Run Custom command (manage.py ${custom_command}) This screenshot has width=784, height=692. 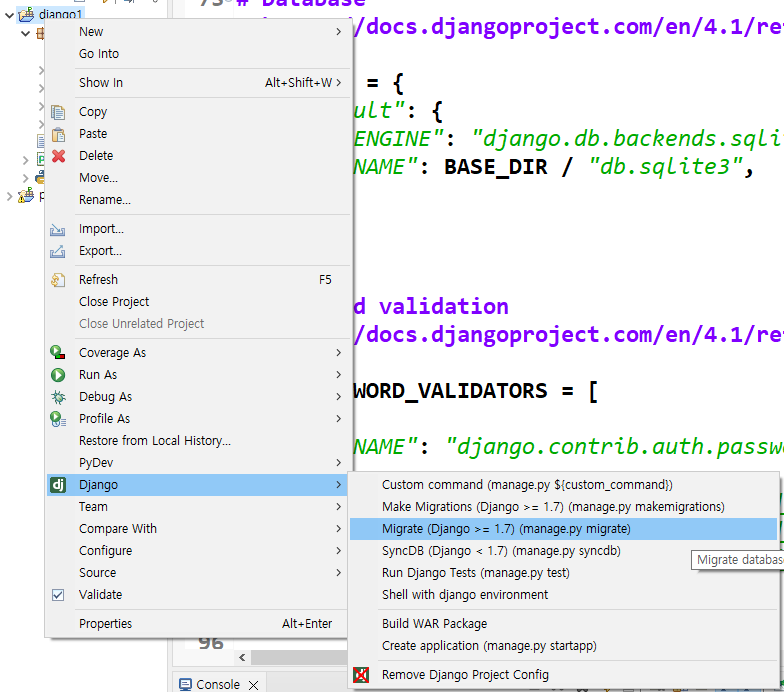tap(564, 484)
